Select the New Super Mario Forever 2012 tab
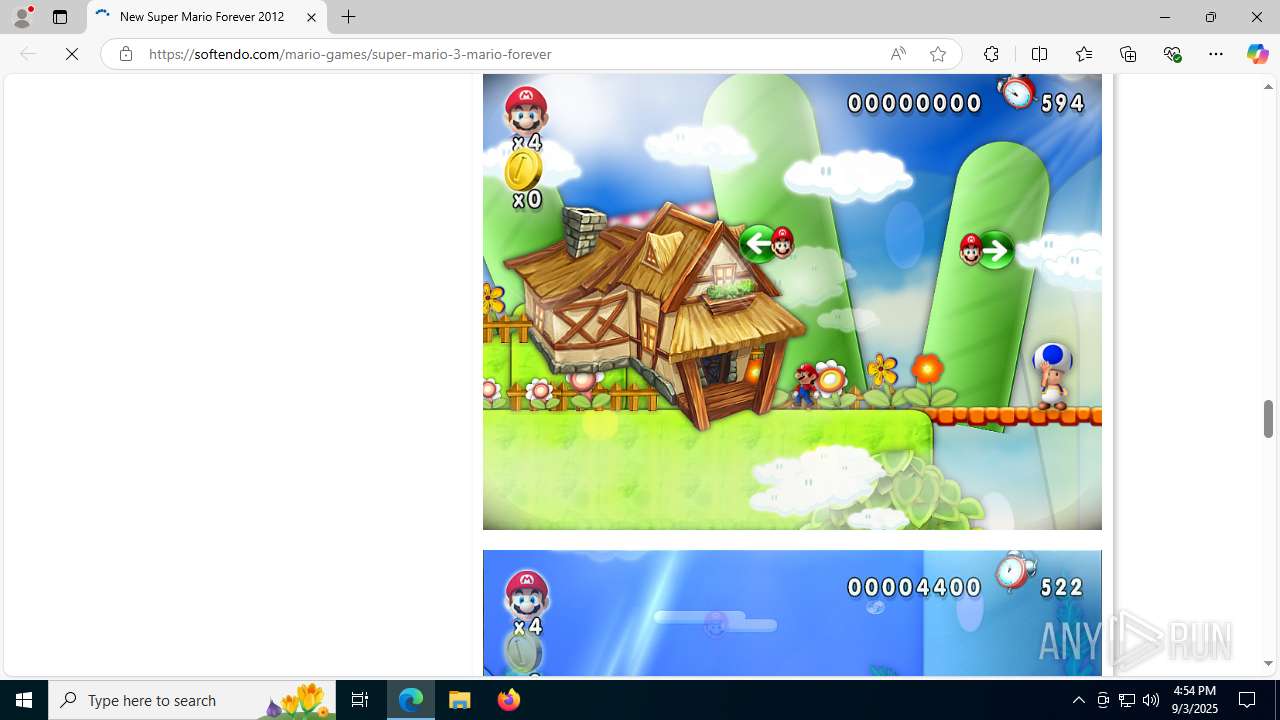This screenshot has height=720, width=1280. point(207,17)
